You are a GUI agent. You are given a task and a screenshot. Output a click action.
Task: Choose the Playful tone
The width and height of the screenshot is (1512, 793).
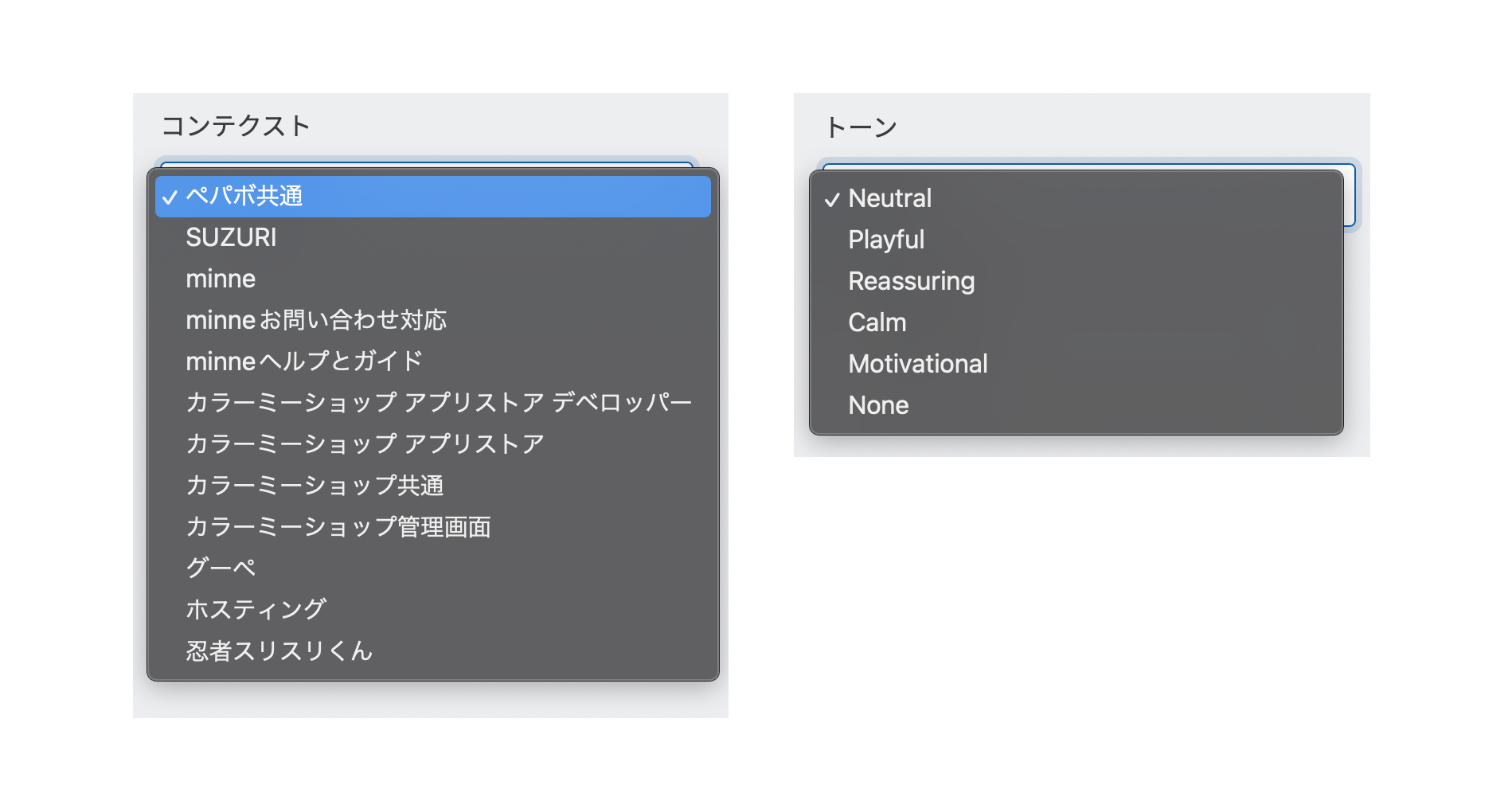click(x=885, y=240)
